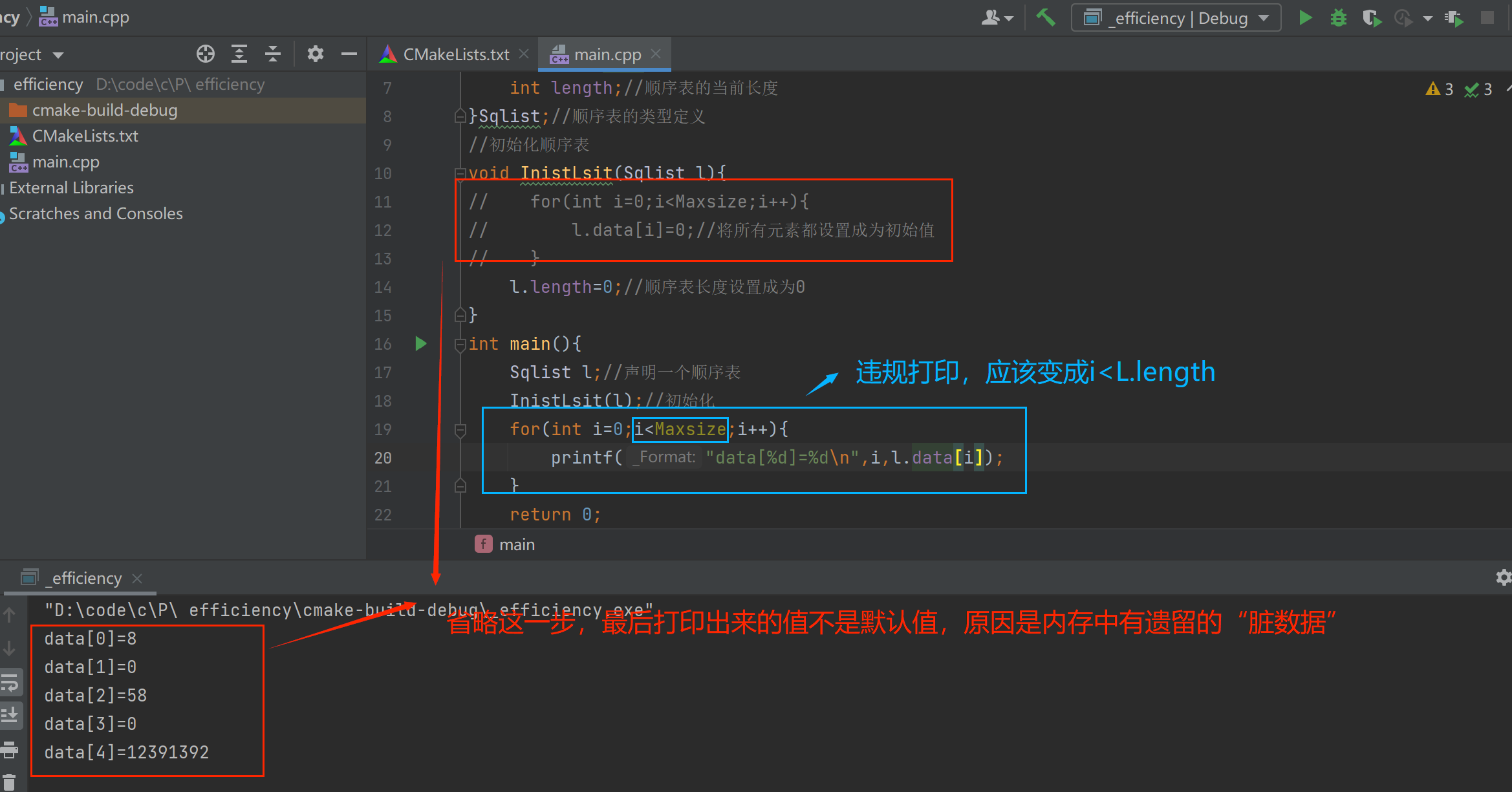
Task: Click the warnings indicator showing 3
Action: [1439, 89]
